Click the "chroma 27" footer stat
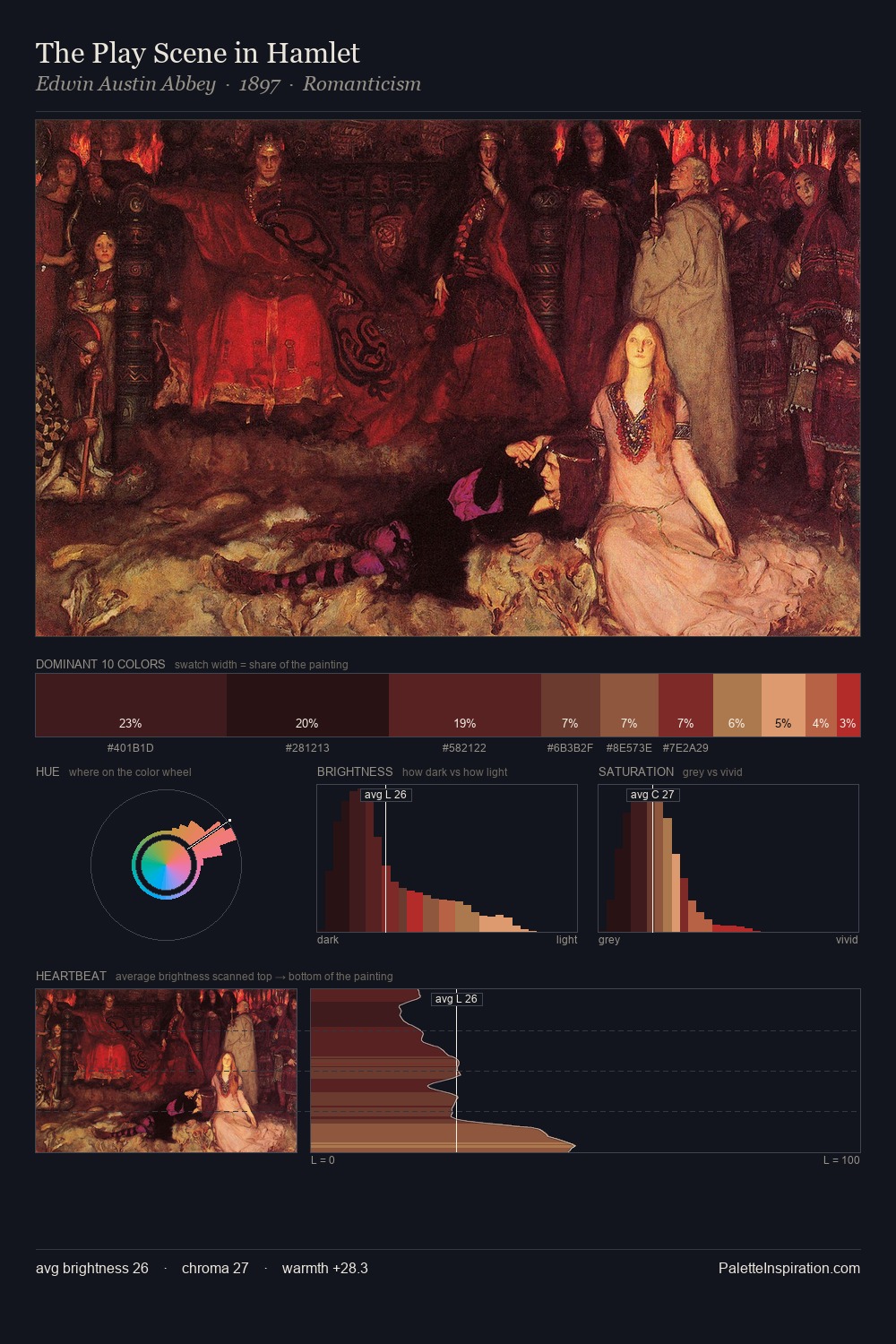This screenshot has width=896, height=1344. [215, 1268]
